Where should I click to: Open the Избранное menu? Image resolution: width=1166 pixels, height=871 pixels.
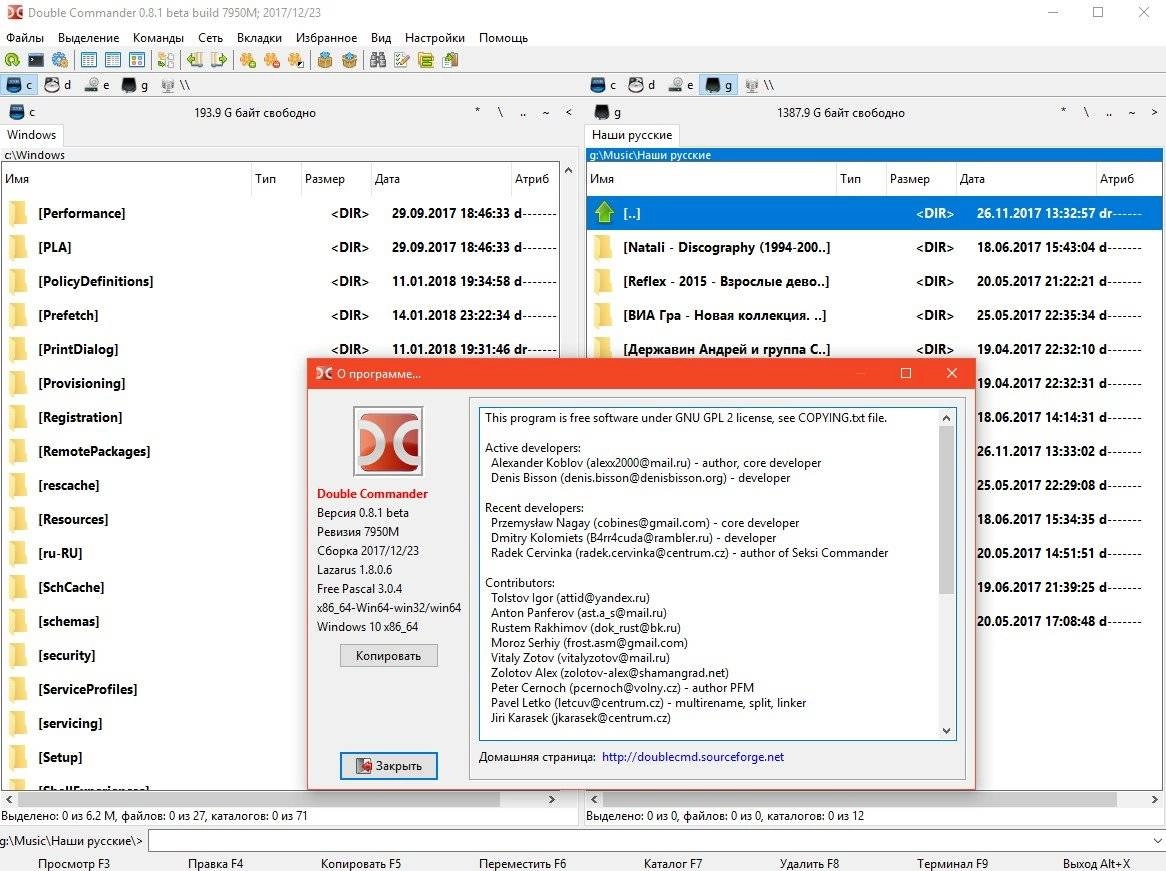pos(326,37)
